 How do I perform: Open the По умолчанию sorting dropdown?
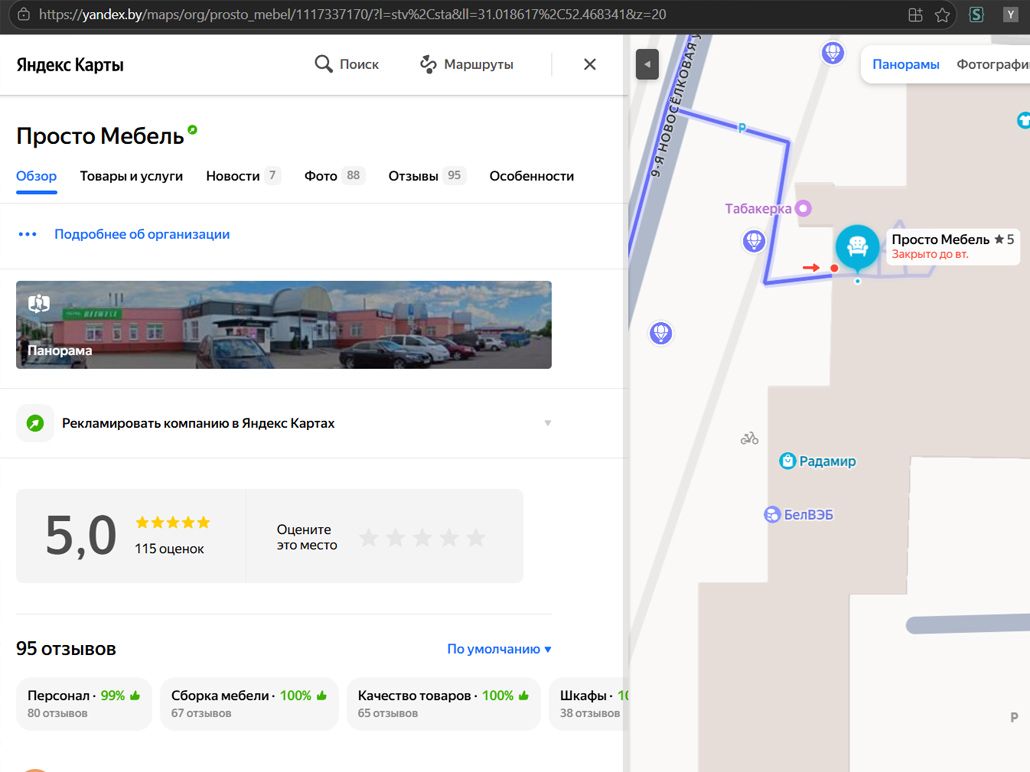click(499, 649)
